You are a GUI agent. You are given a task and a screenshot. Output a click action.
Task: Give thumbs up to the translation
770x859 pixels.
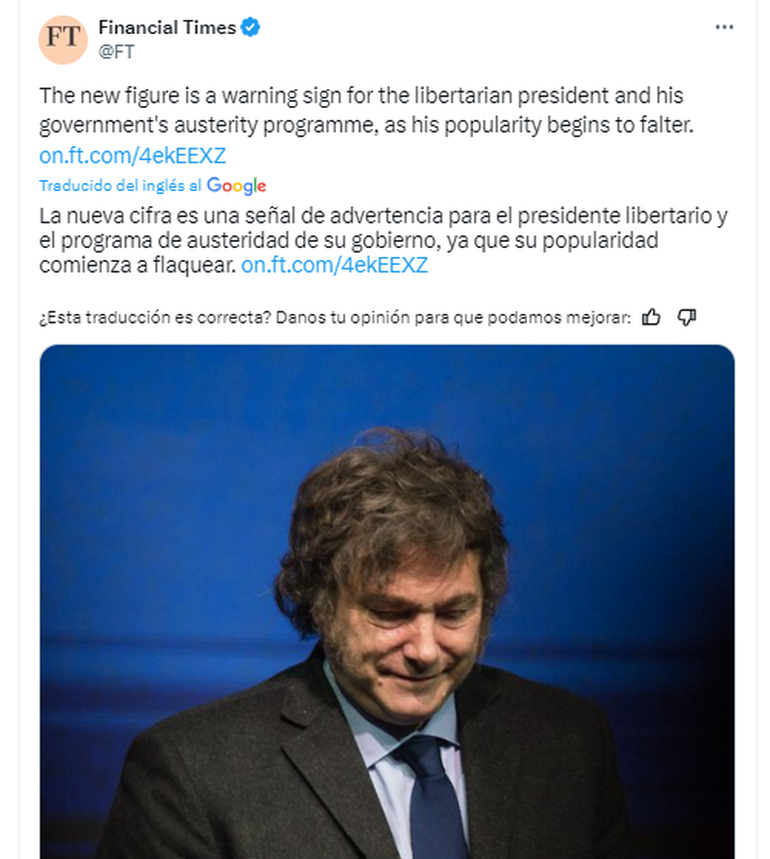(651, 318)
